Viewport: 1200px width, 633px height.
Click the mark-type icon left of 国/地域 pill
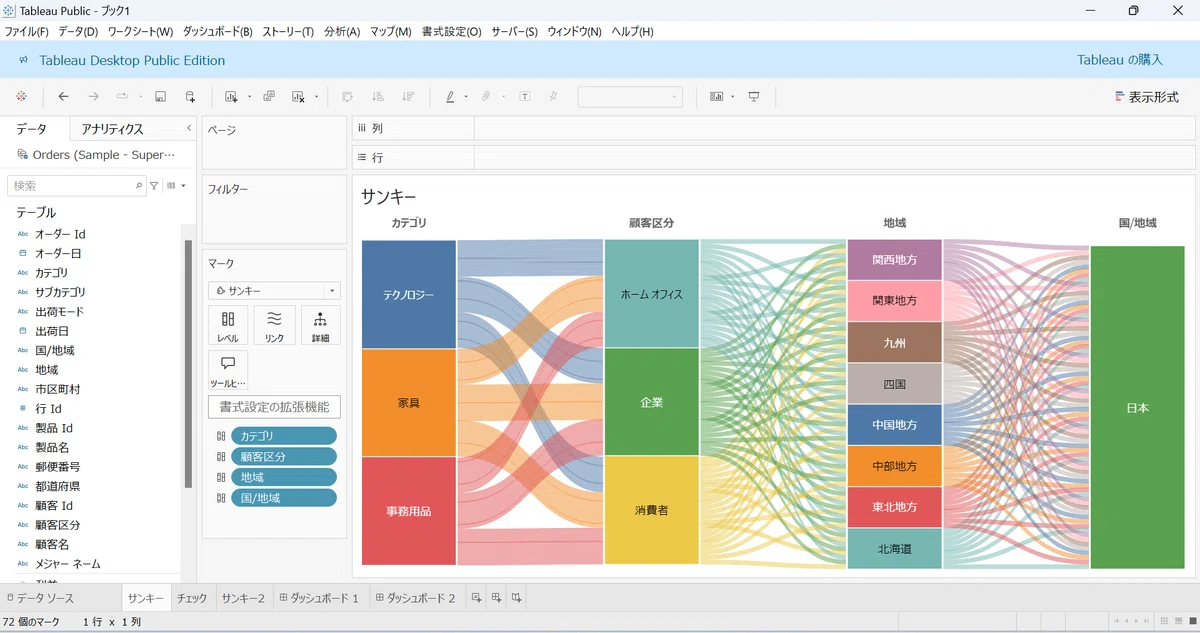(220, 498)
